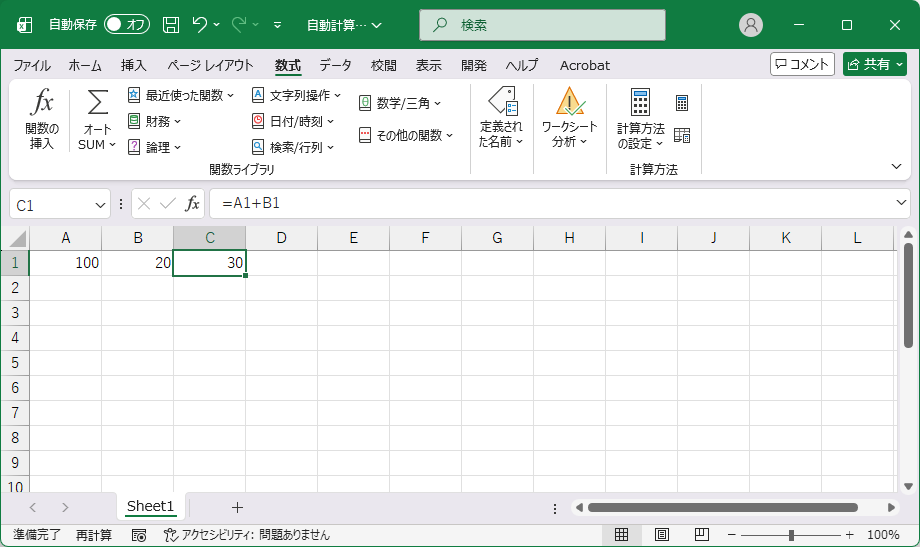Open 日付/時刻 functions dropdown
Screen dimensions: 920x547
[x=293, y=121]
